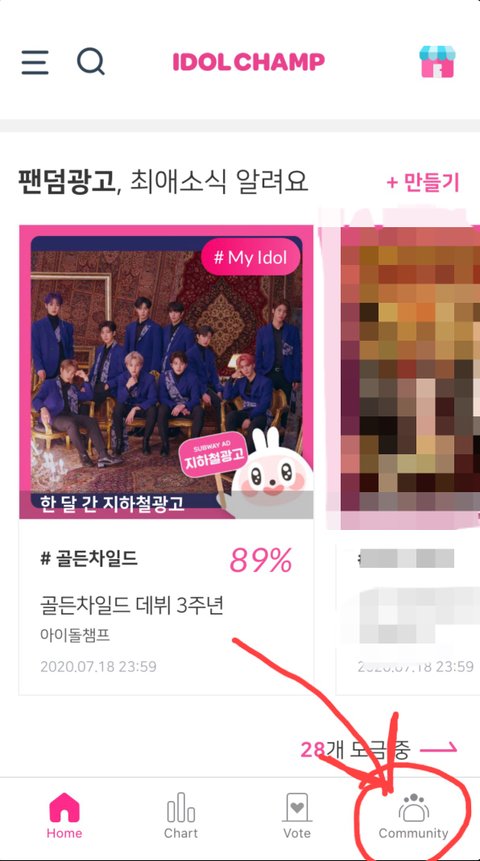Tap the search magnifier icon
The width and height of the screenshot is (480, 861).
tap(91, 62)
